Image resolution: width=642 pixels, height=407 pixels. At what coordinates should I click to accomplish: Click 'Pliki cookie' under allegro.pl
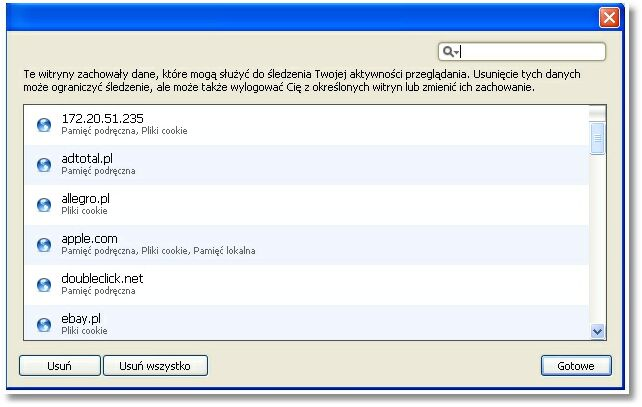pos(84,211)
